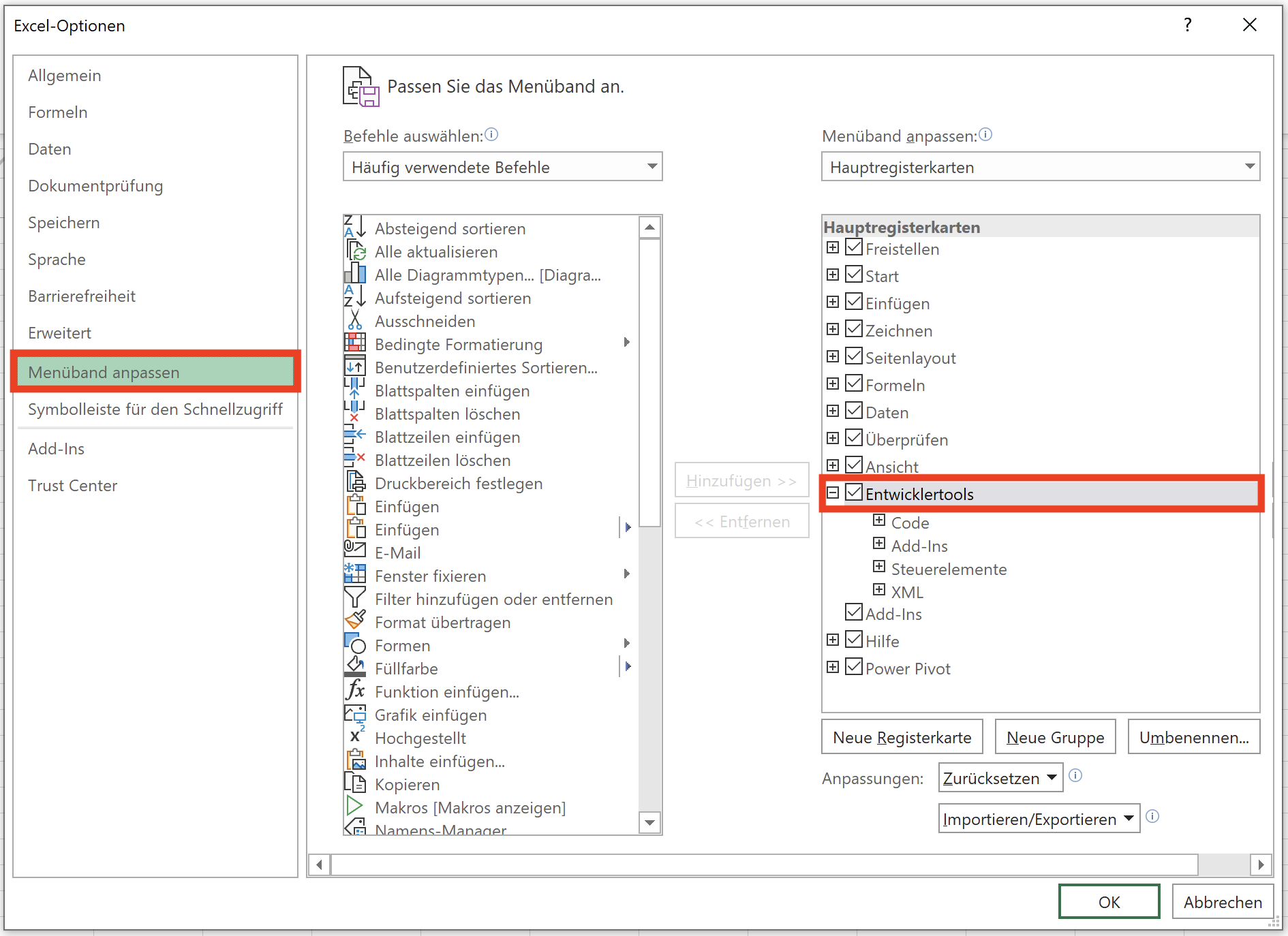Open the Formeln options category
This screenshot has height=936, width=1288.
click(x=155, y=112)
